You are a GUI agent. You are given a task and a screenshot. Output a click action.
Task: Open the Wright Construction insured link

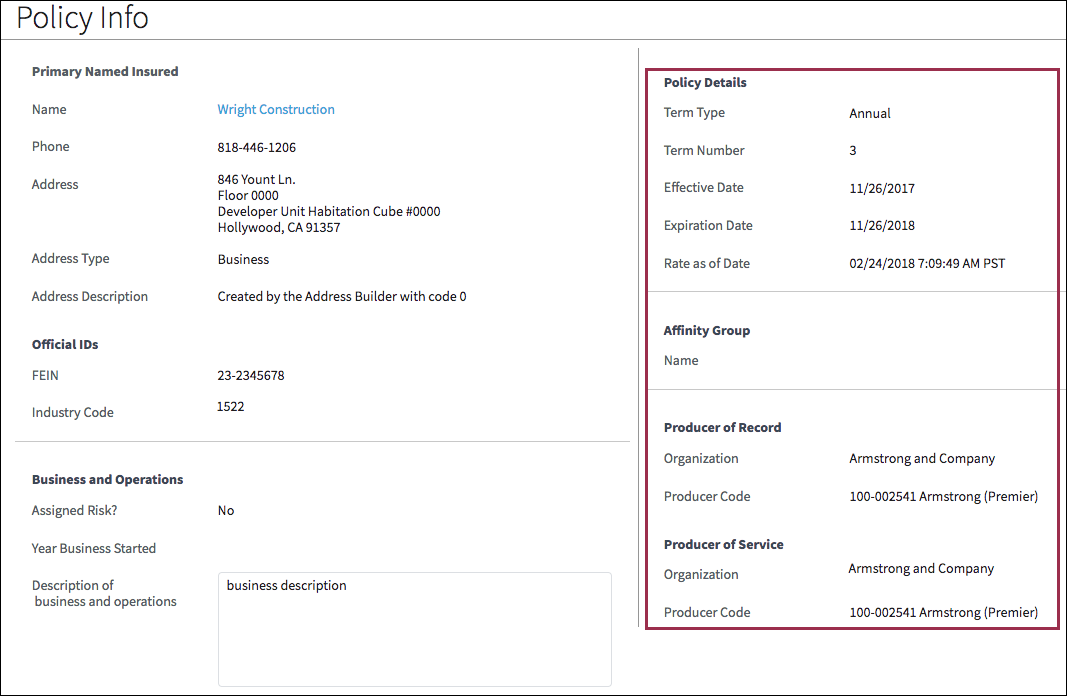(x=276, y=109)
